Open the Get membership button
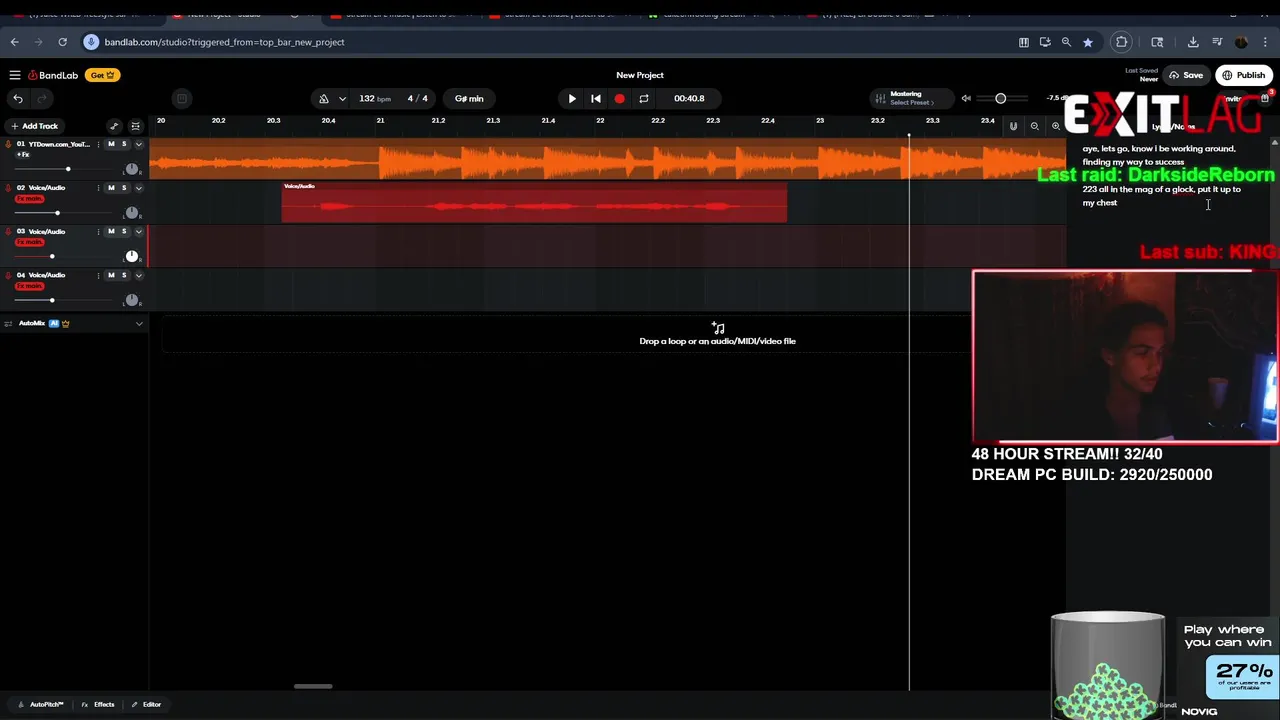1280x720 pixels. [103, 75]
